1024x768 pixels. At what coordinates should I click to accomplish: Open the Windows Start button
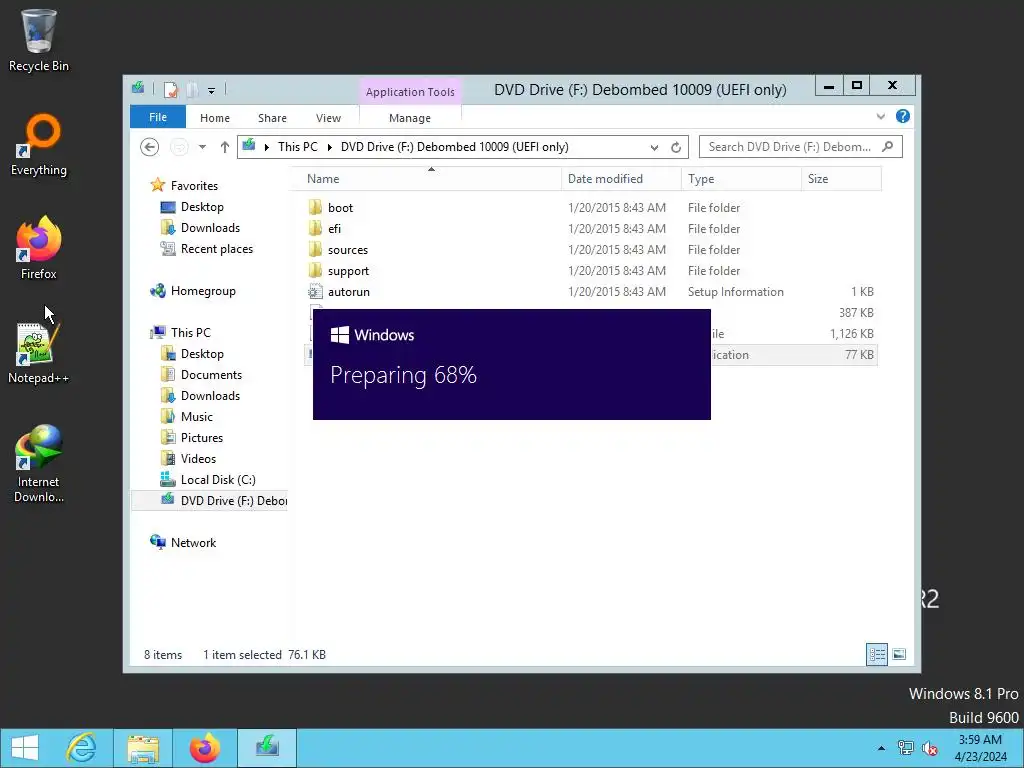click(x=25, y=748)
